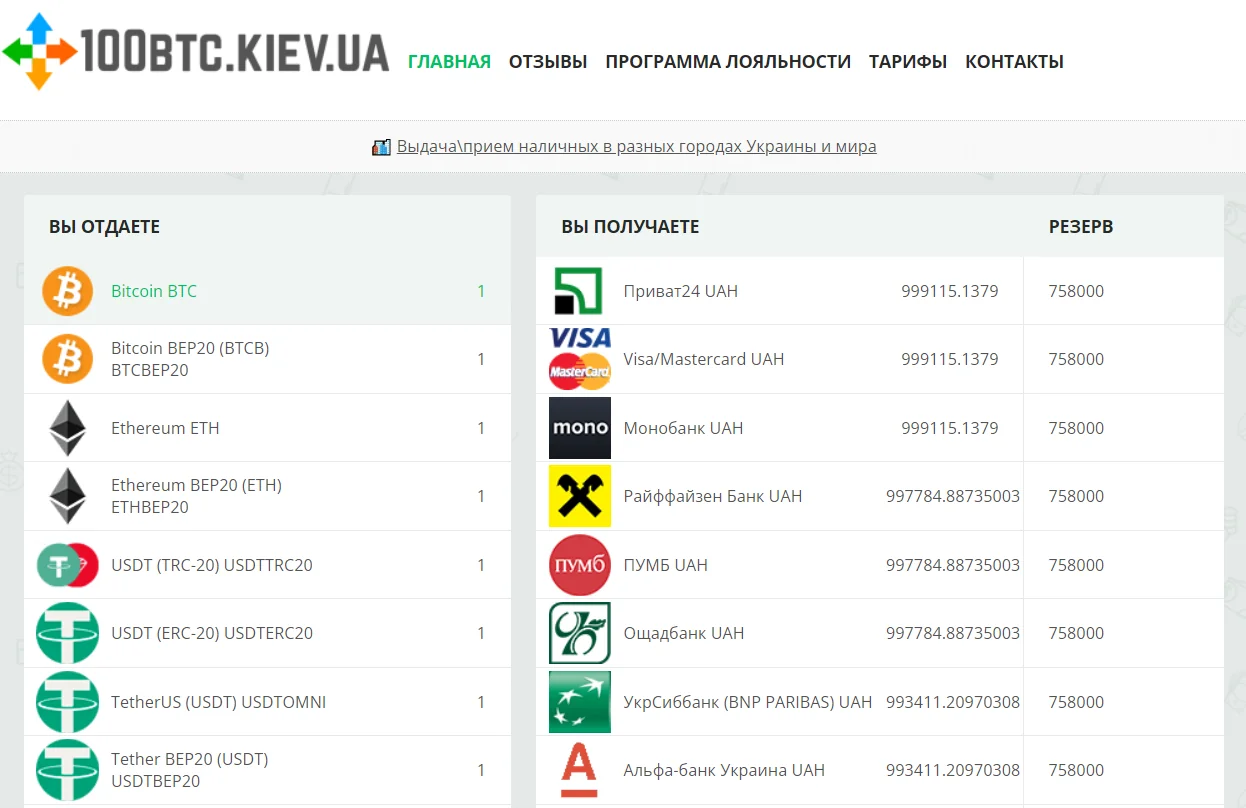This screenshot has height=808, width=1246.
Task: Click rate 999115.1379 in the Приват24 row
Action: pyautogui.click(x=949, y=291)
